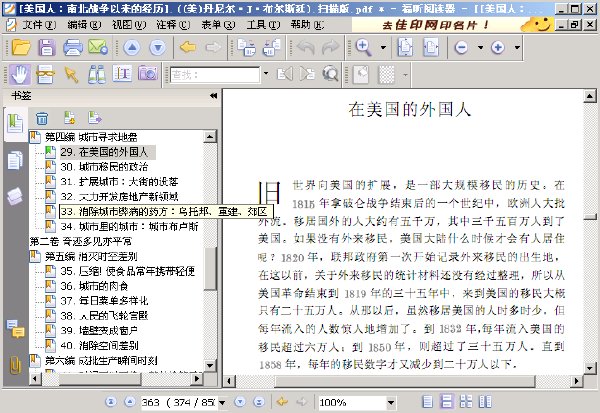Open the page number dropdown arrow
The height and width of the screenshot is (413, 600).
pos(222,402)
